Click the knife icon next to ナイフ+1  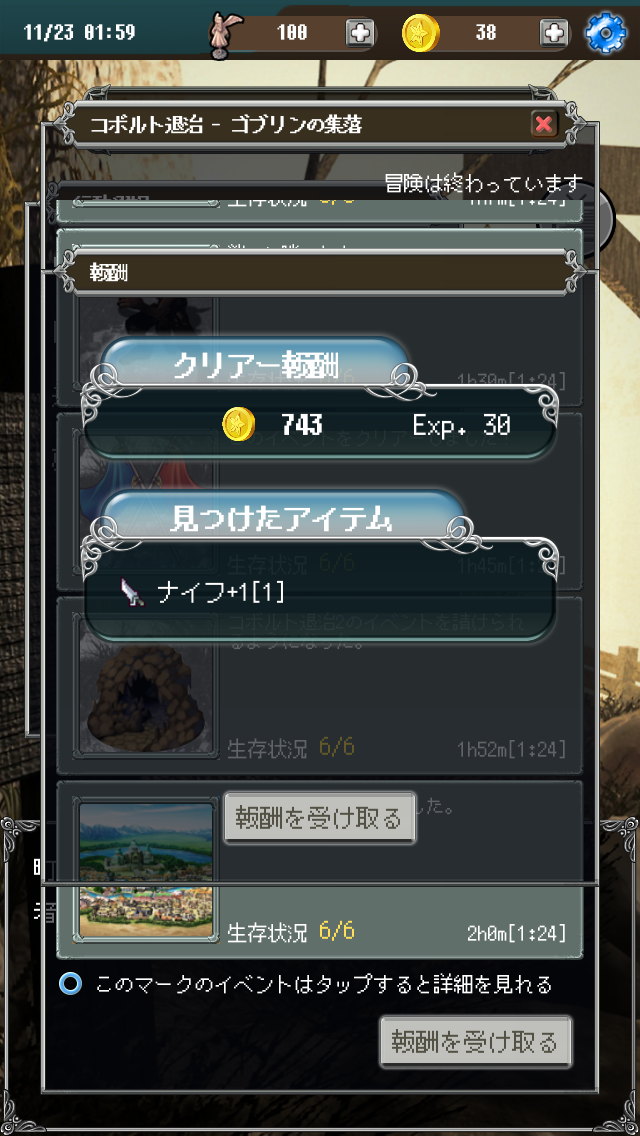point(131,594)
